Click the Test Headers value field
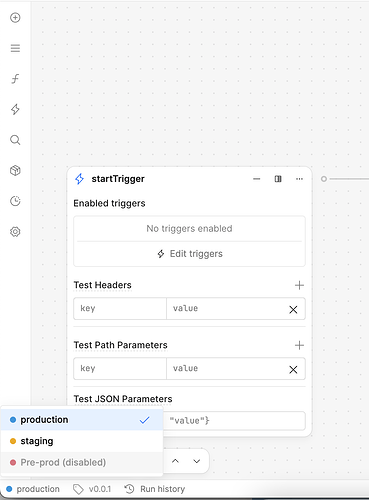The image size is (369, 500). pos(227,309)
